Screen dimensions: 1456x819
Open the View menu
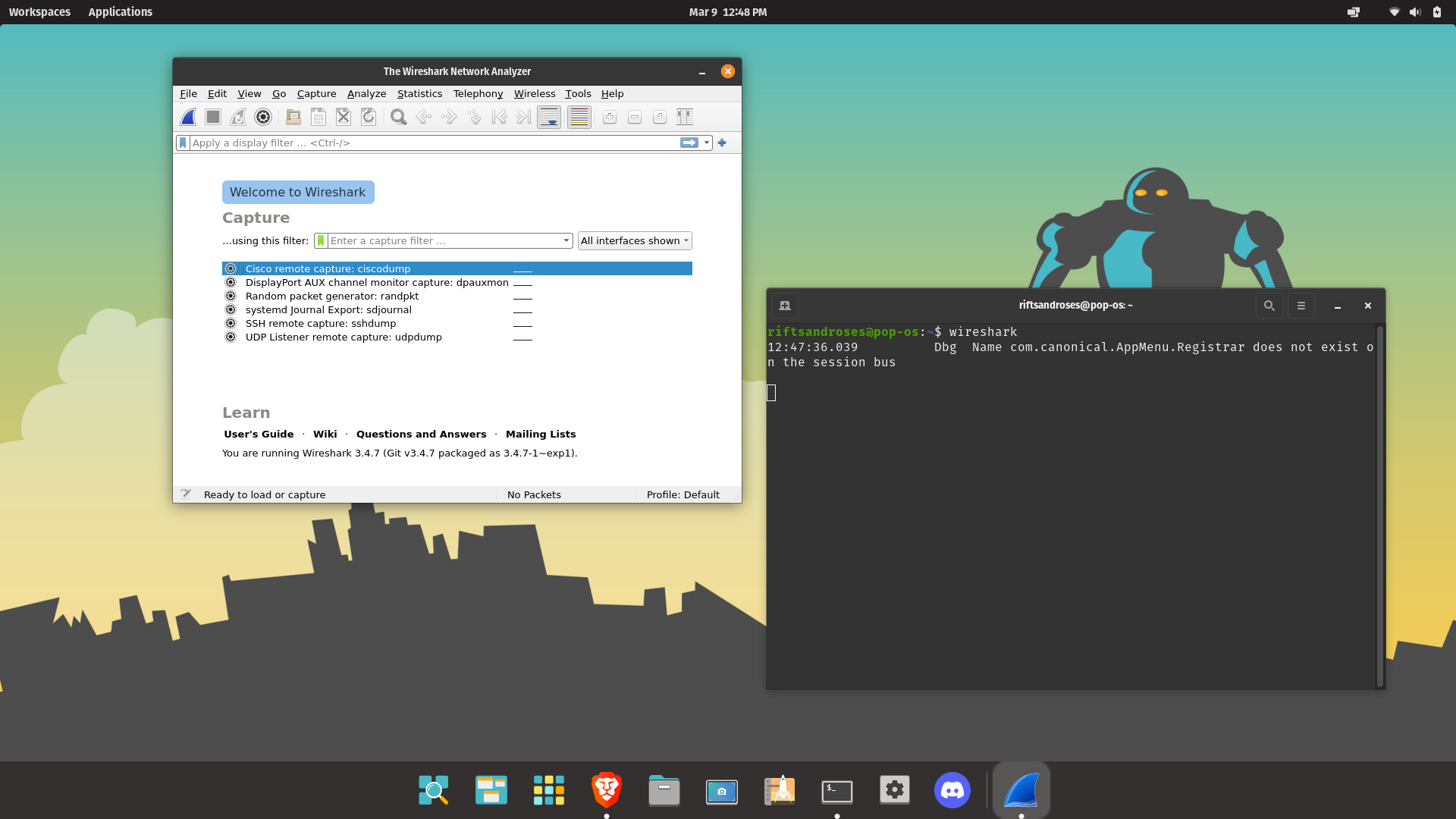(x=249, y=93)
